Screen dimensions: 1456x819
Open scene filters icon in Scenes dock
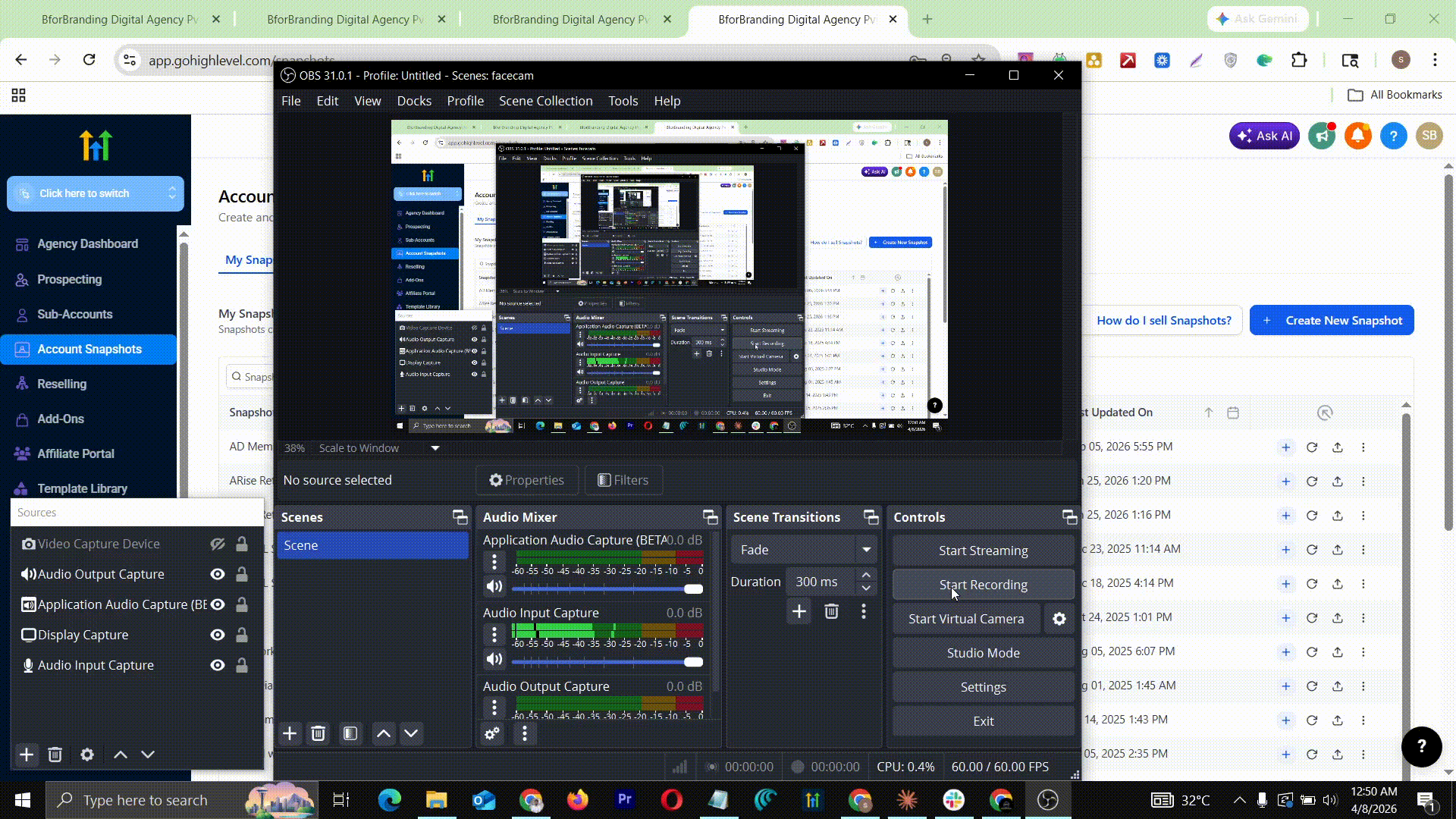coord(350,733)
